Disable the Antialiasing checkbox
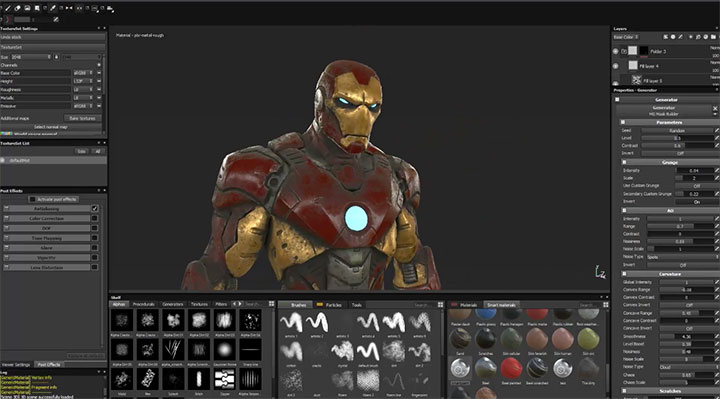 pos(95,208)
